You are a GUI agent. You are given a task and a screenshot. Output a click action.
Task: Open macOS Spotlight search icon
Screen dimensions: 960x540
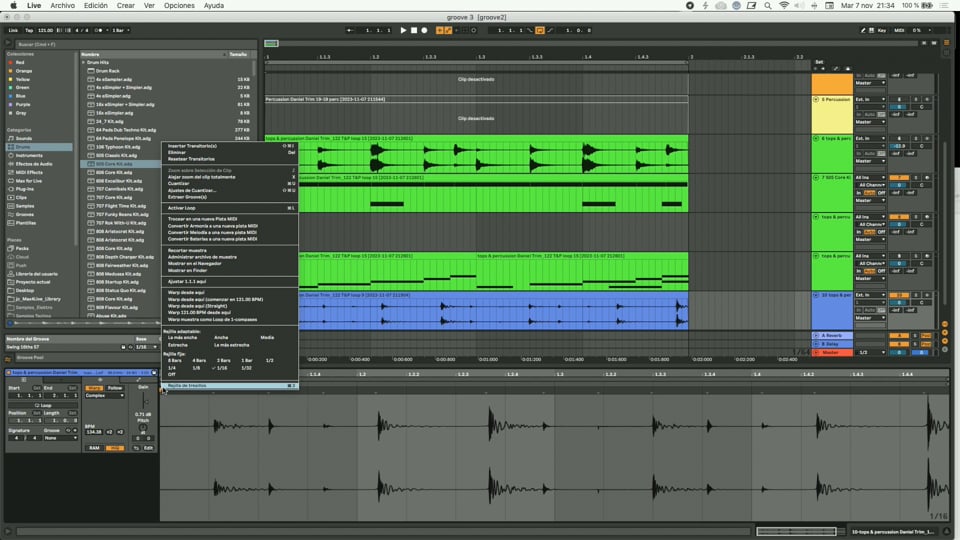768,6
